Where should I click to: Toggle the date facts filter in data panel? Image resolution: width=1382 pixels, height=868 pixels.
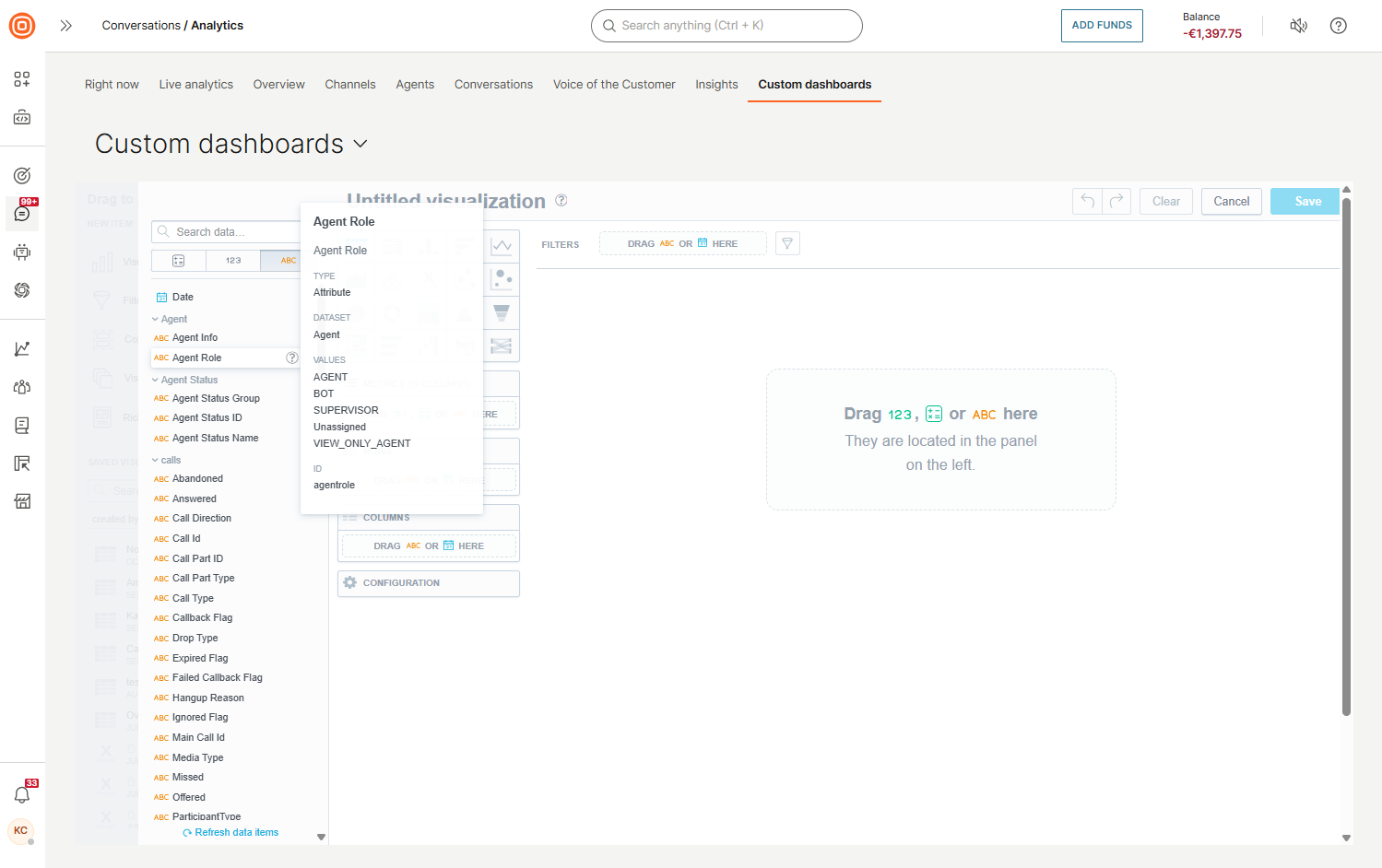pyautogui.click(x=178, y=261)
